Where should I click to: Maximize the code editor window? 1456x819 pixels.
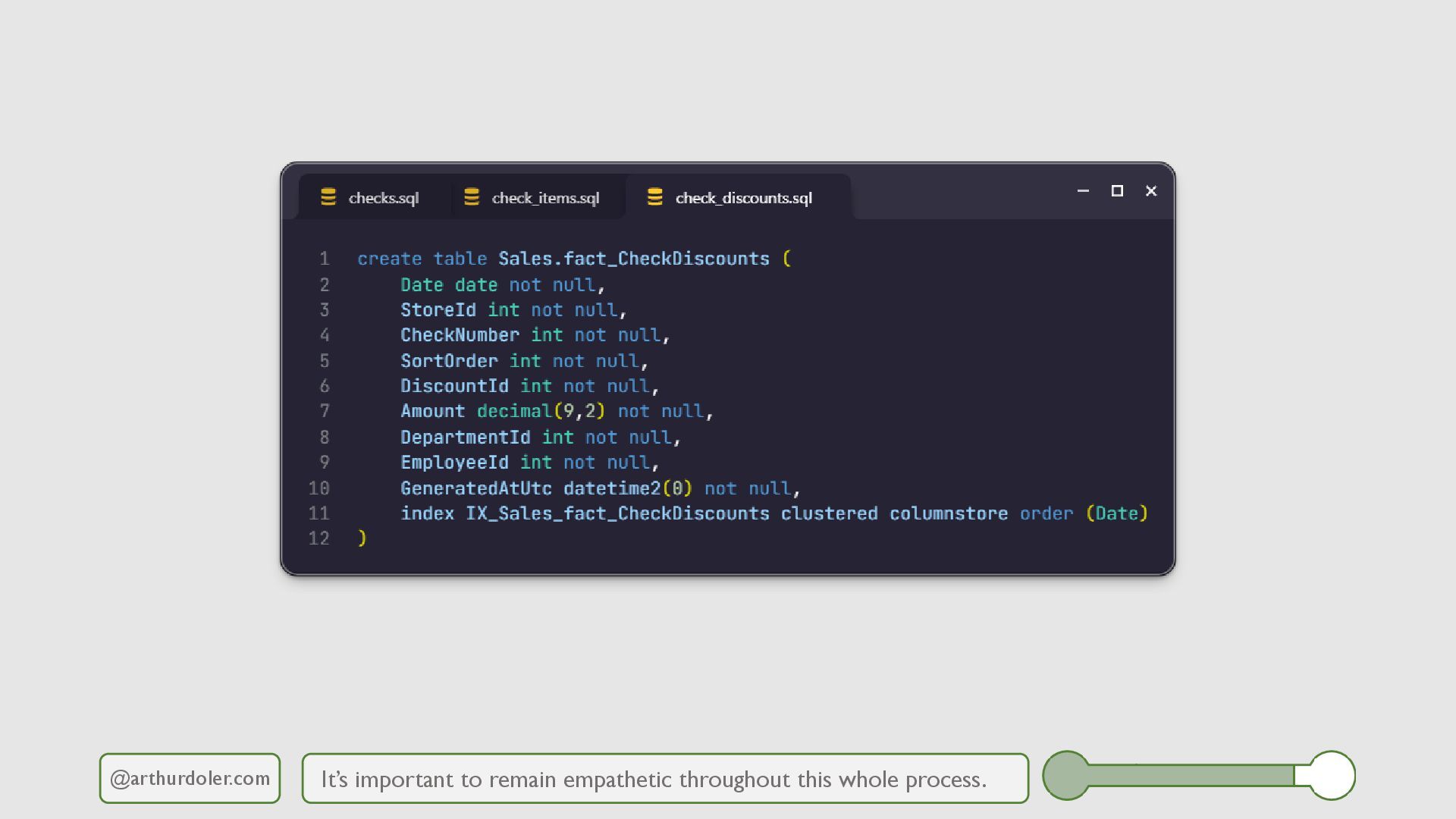point(1117,191)
